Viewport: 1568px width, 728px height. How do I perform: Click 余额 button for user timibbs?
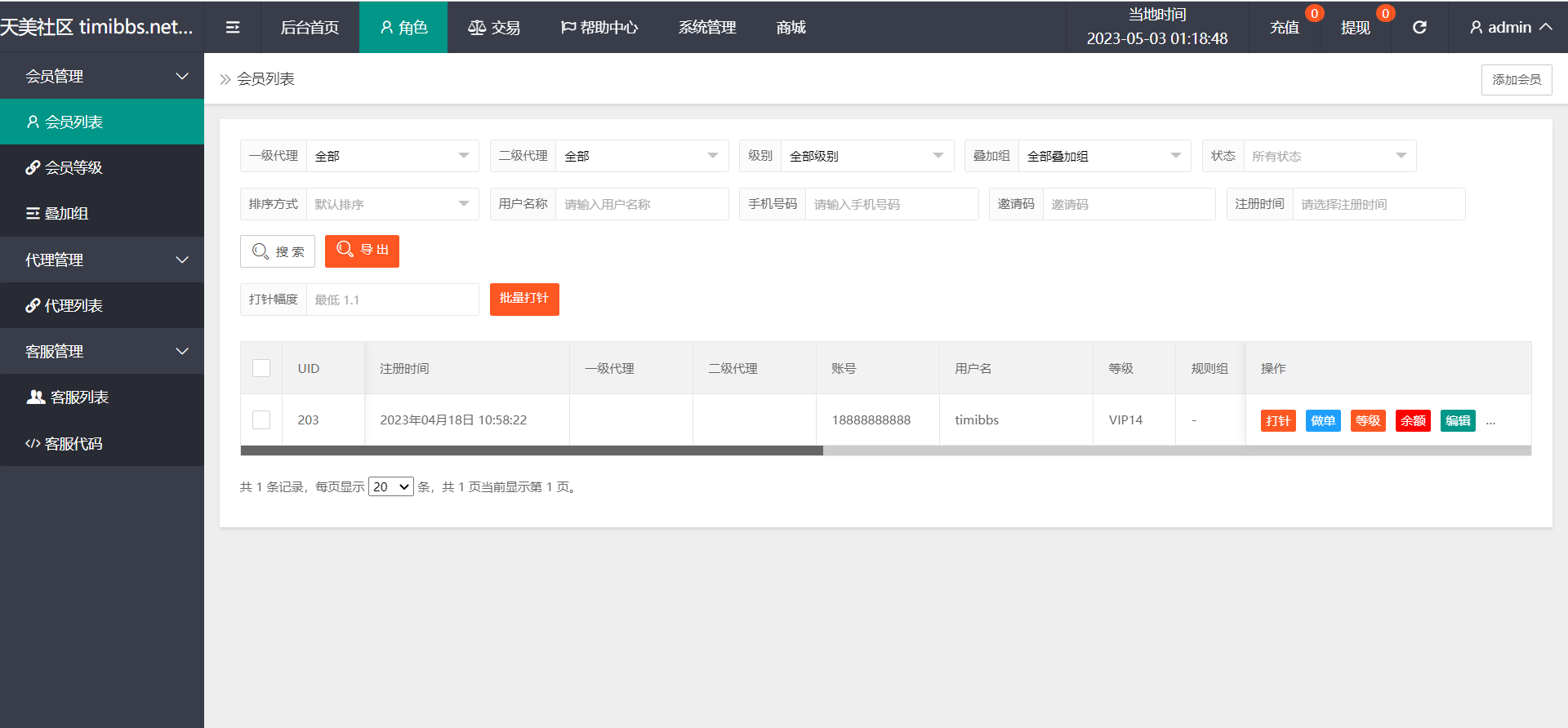point(1413,421)
